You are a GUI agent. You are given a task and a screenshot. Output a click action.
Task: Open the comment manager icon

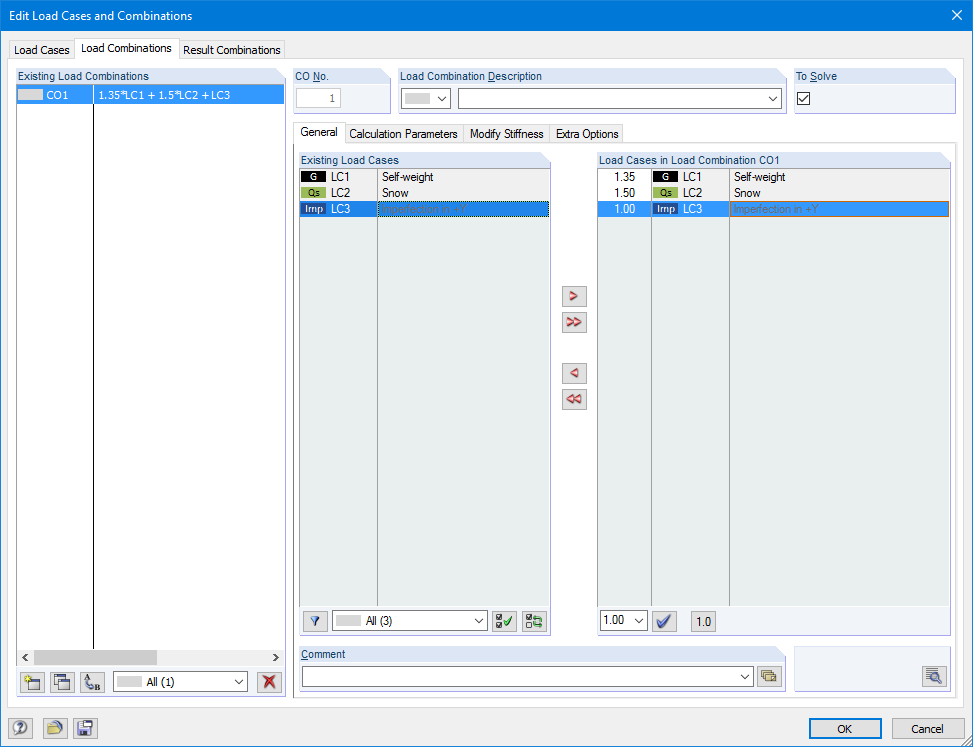768,676
